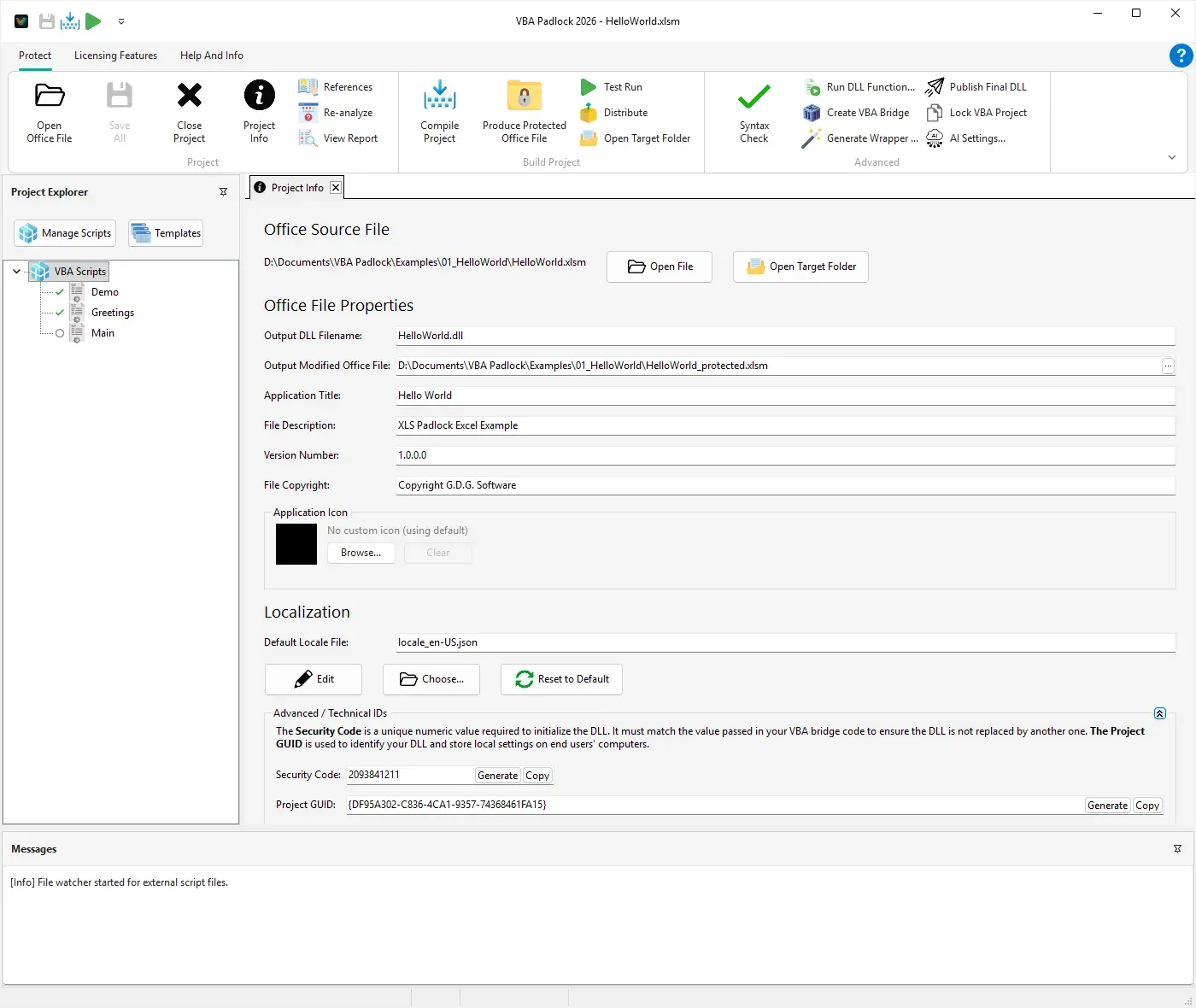Click the blue help question mark icon
This screenshot has height=1008, width=1196.
point(1181,56)
